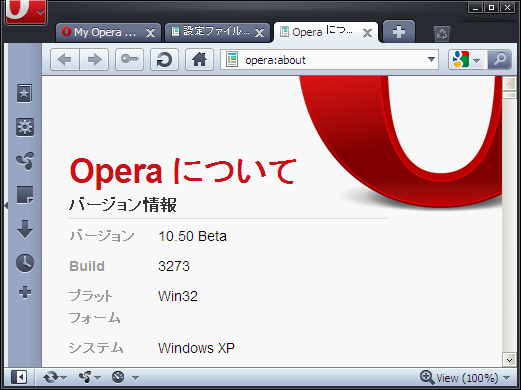Go to the home page
This screenshot has width=521, height=390.
click(x=199, y=60)
